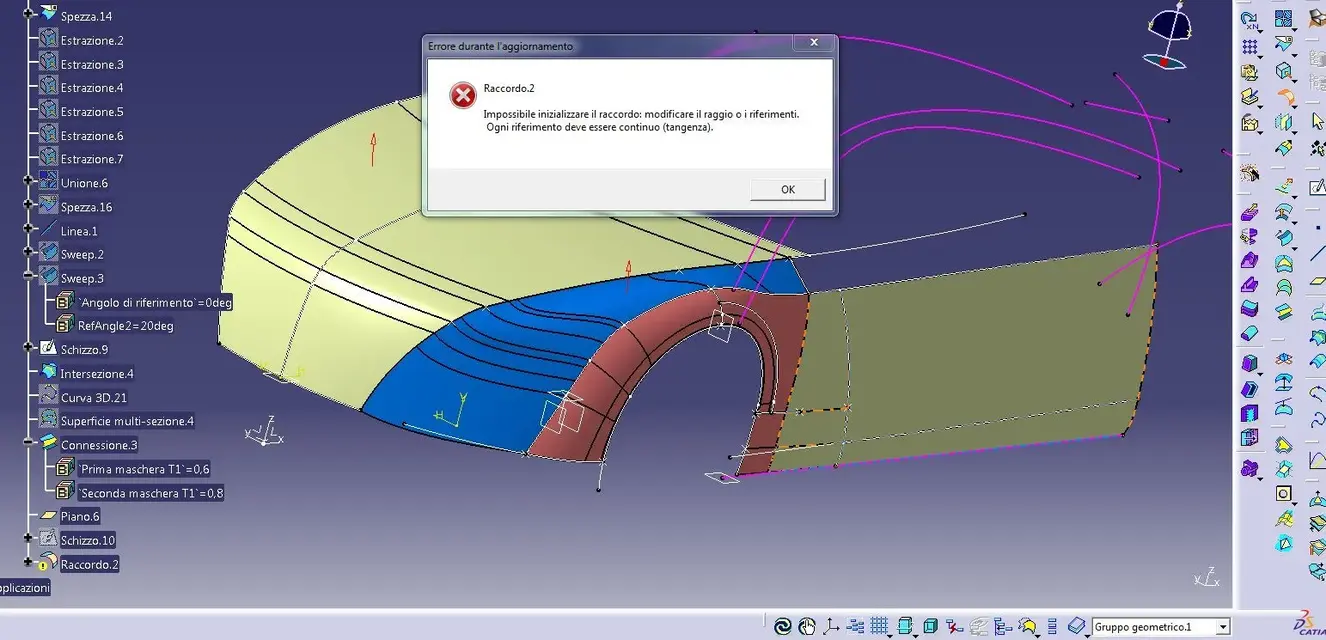Viewport: 1326px width, 640px height.
Task: Click the spiral update icon in bottom toolbar
Action: click(x=783, y=627)
